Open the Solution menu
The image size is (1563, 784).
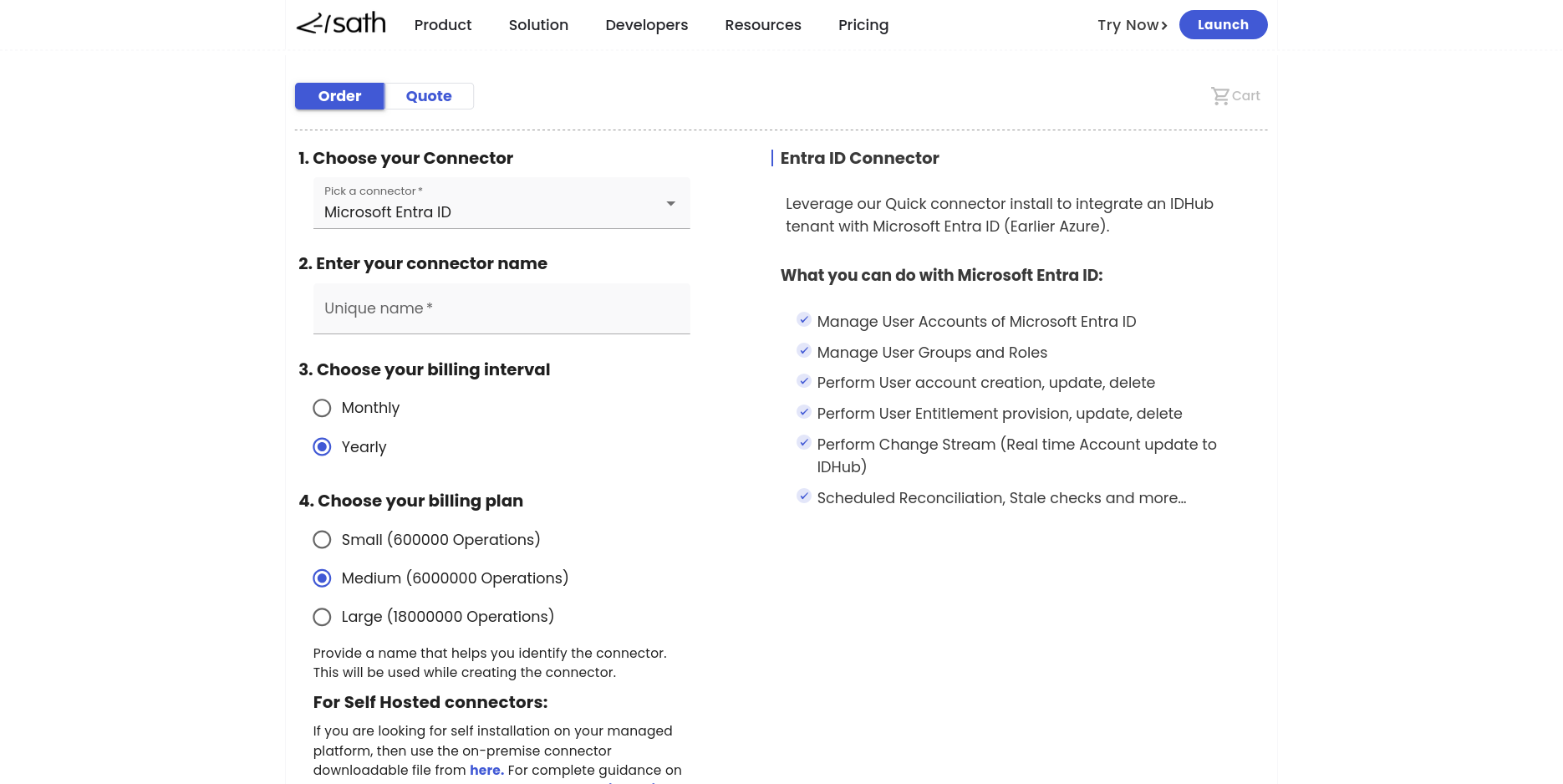538,25
